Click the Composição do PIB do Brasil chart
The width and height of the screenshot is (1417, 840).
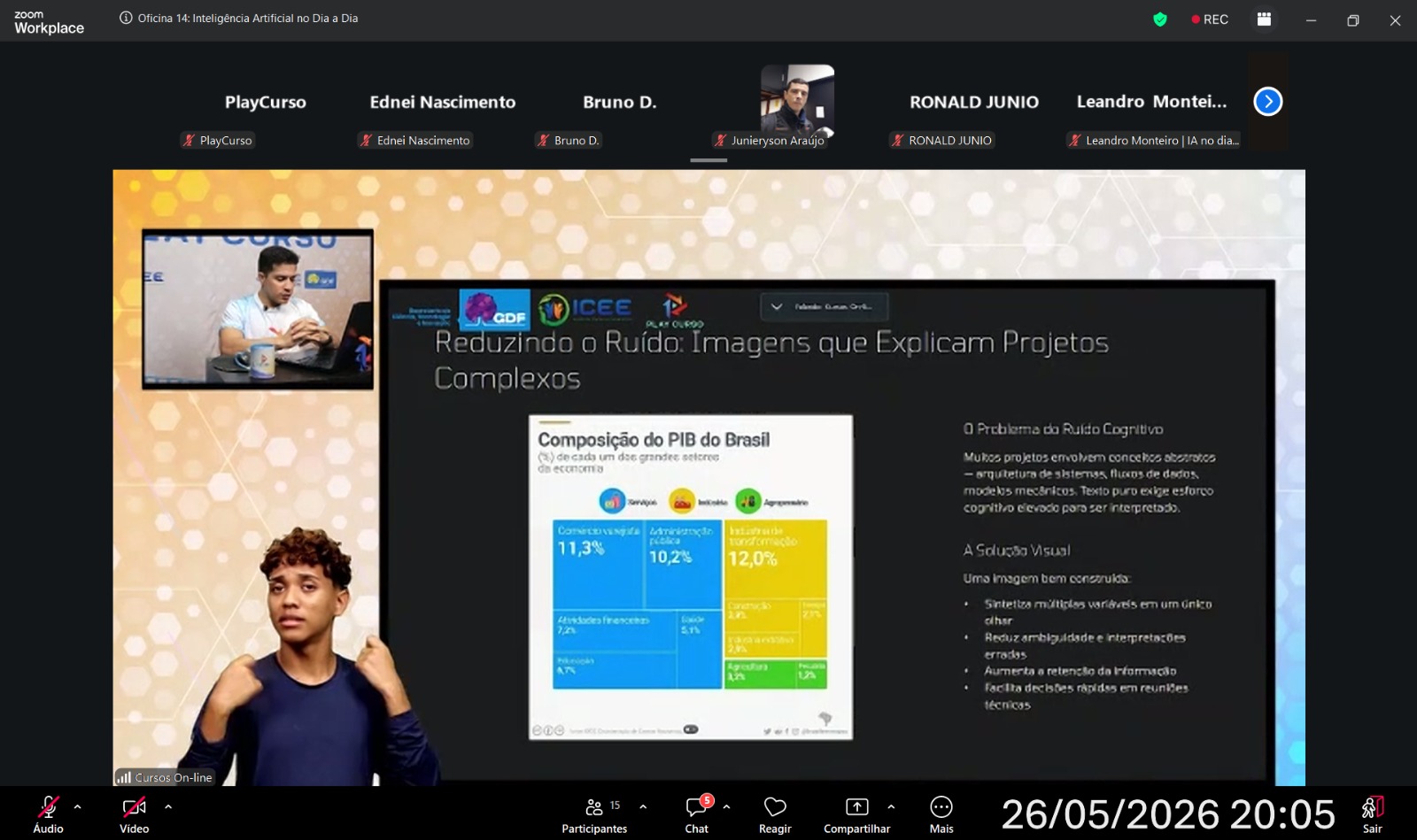691,577
